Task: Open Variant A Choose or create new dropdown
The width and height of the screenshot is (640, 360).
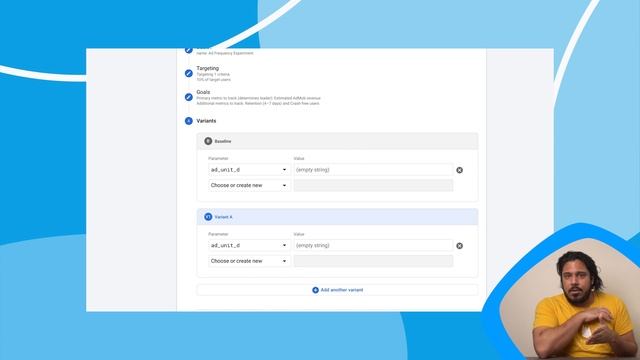Action: point(249,261)
